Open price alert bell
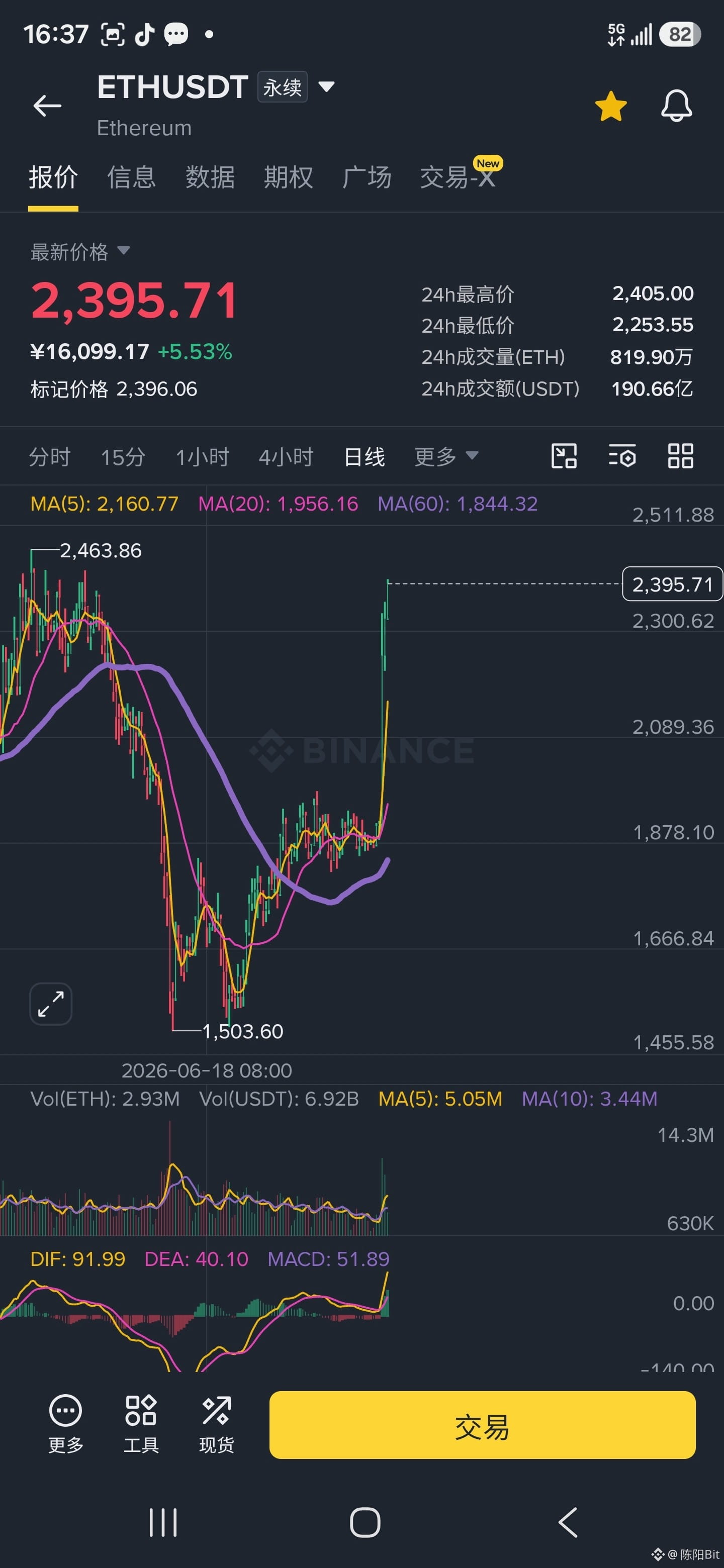The width and height of the screenshot is (724, 1568). tap(677, 106)
